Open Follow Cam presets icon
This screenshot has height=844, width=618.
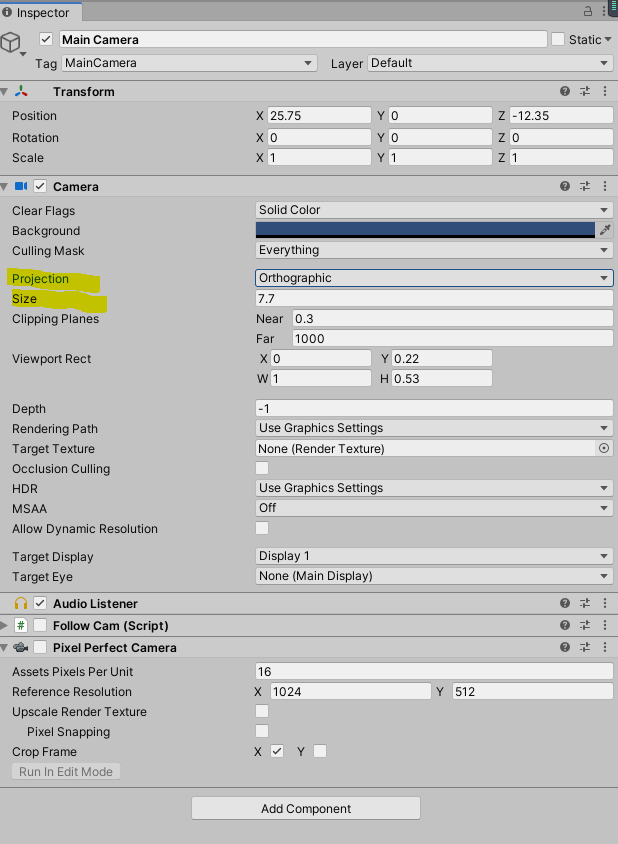[x=585, y=625]
